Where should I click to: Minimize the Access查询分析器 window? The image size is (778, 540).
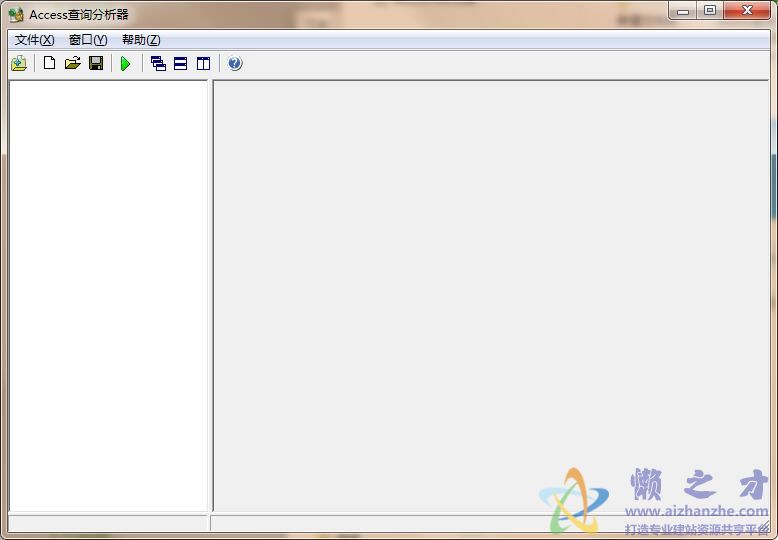pos(683,10)
